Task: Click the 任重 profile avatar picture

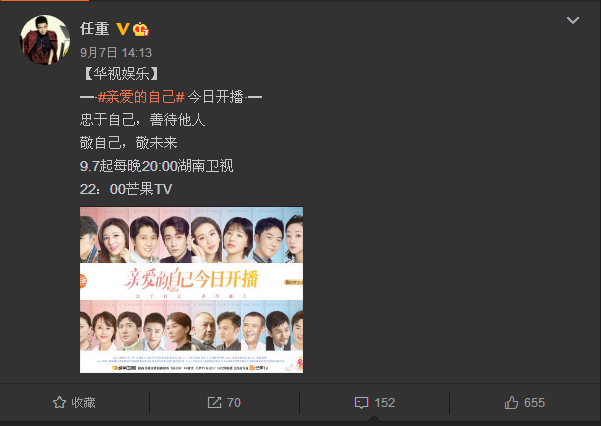Action: [45, 39]
